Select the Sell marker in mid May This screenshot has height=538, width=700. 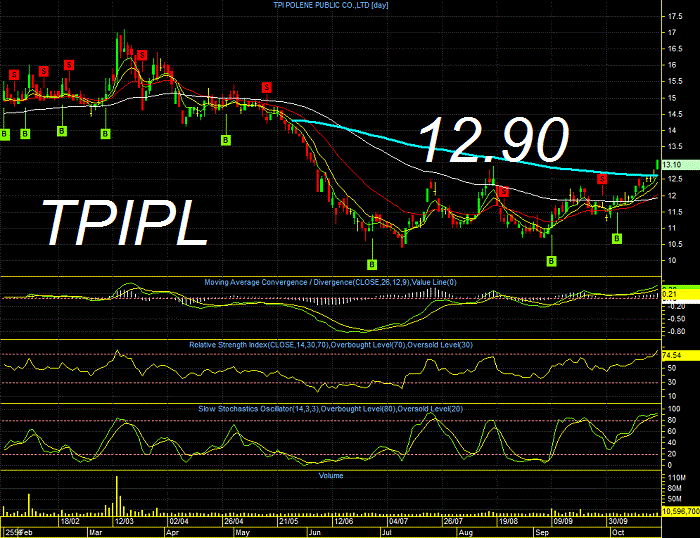click(267, 87)
